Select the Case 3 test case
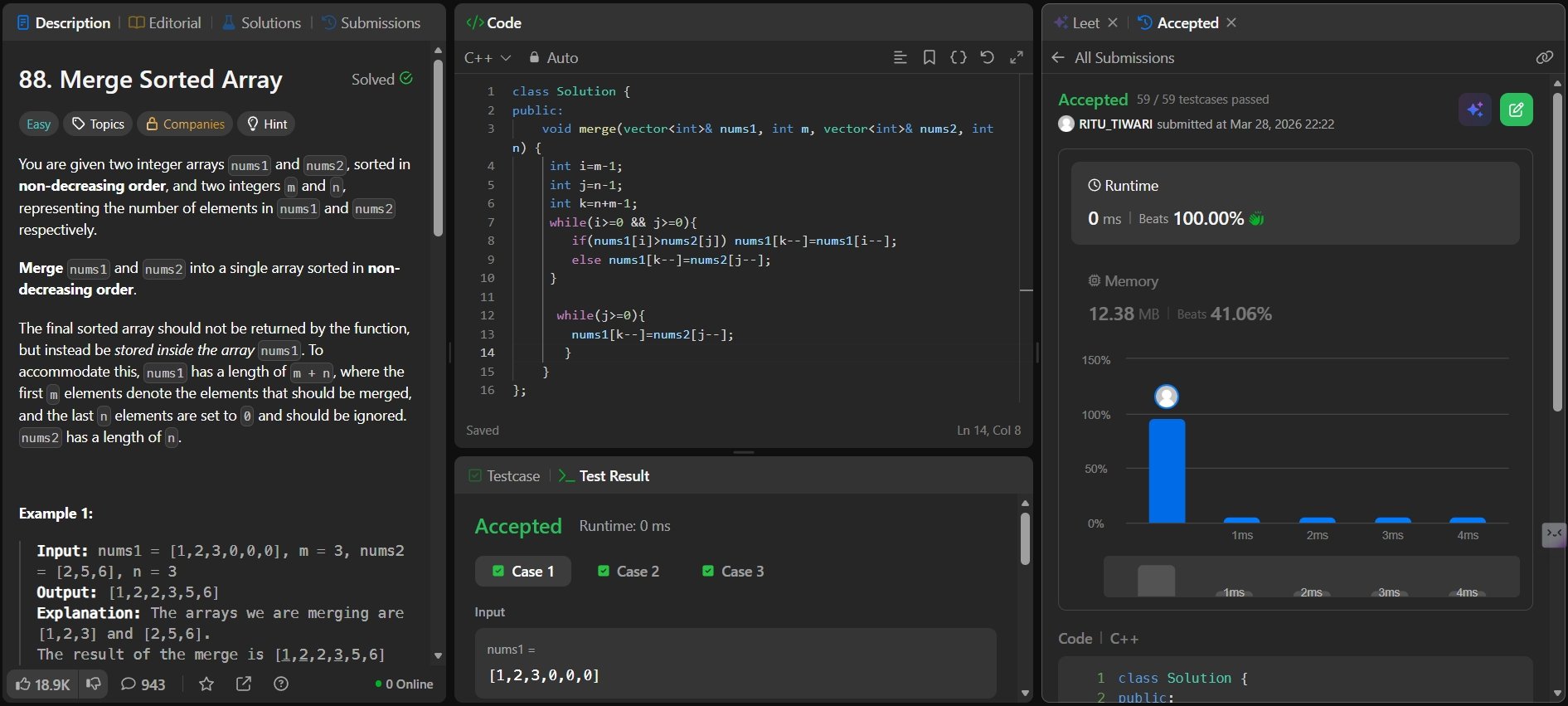Viewport: 1568px width, 706px height. tap(733, 571)
